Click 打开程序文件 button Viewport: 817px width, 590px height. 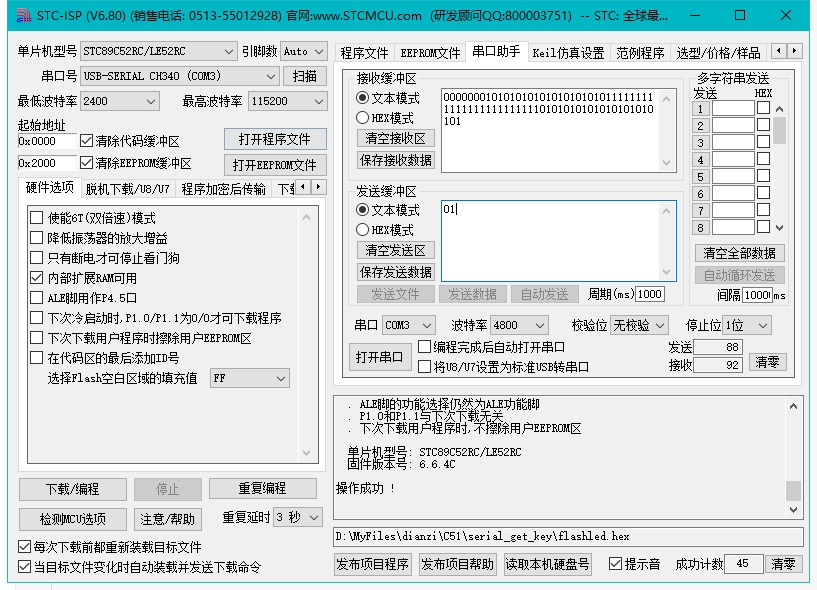click(x=275, y=139)
